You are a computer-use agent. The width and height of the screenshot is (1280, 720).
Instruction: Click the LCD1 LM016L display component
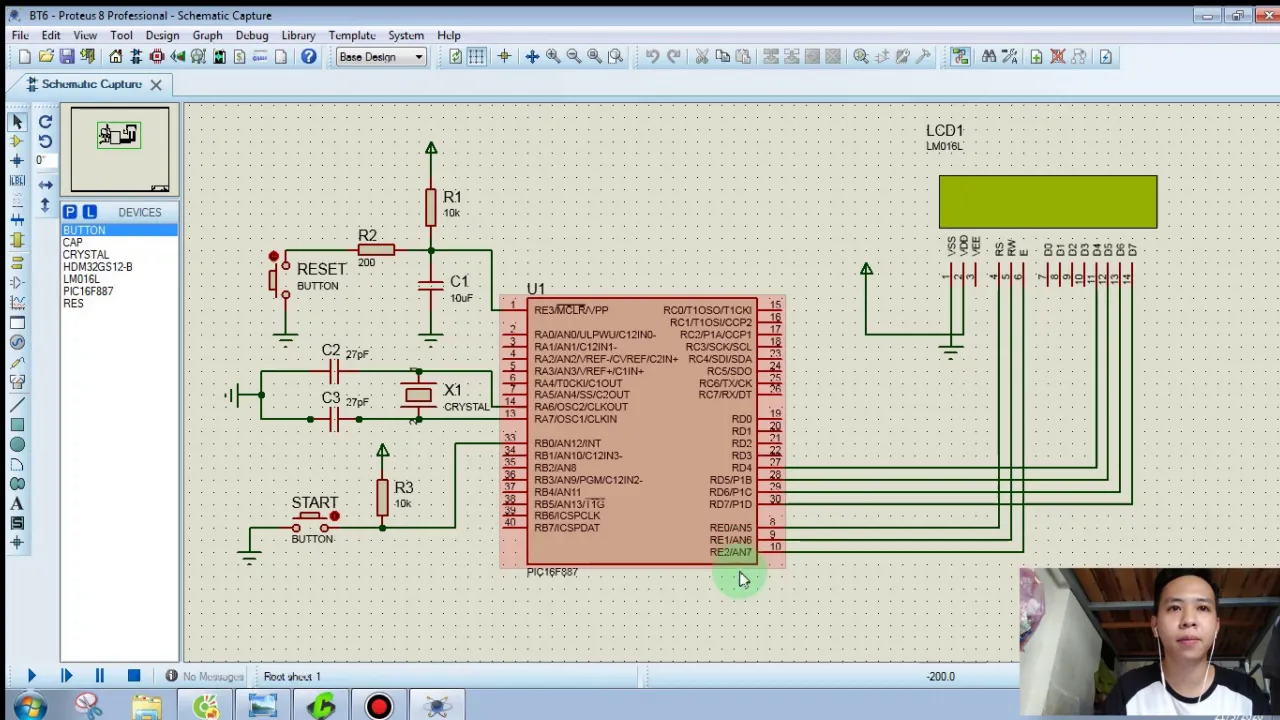tap(1047, 202)
